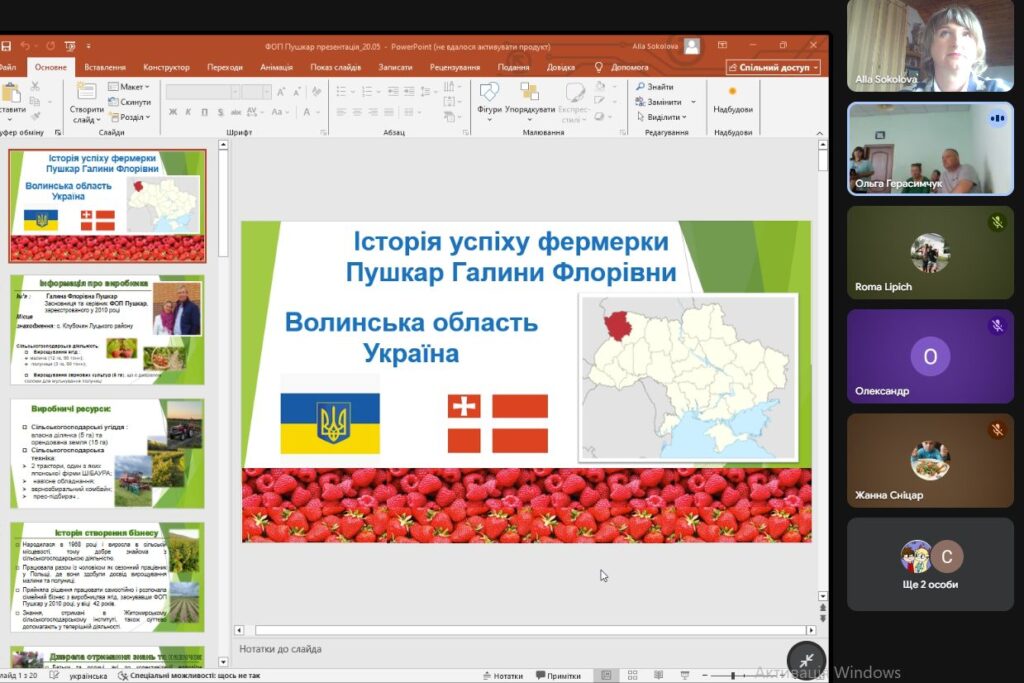The image size is (1024, 683).
Task: Clear all formatting icon
Action: tap(317, 92)
